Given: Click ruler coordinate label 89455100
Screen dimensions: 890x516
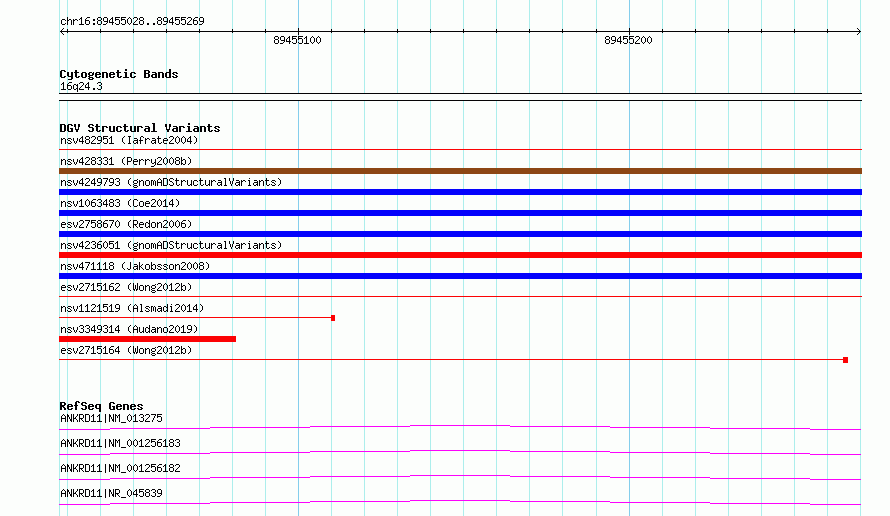Looking at the screenshot, I should coord(297,40).
